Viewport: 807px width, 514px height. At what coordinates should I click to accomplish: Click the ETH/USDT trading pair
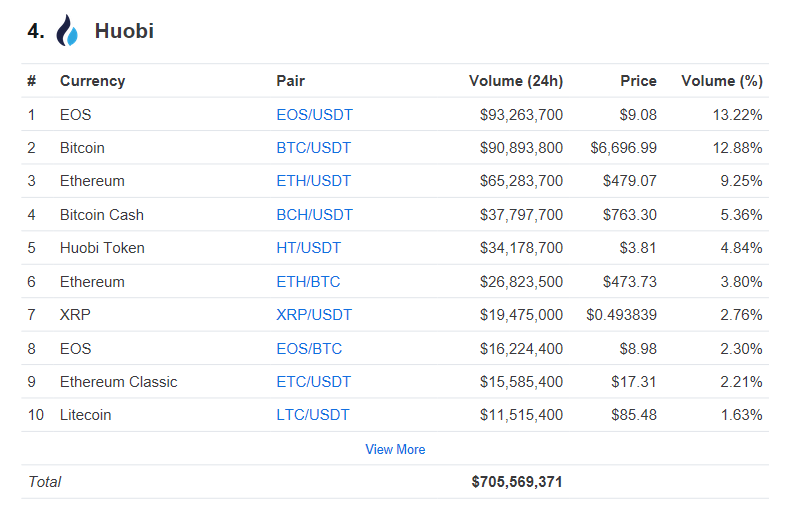click(x=314, y=181)
